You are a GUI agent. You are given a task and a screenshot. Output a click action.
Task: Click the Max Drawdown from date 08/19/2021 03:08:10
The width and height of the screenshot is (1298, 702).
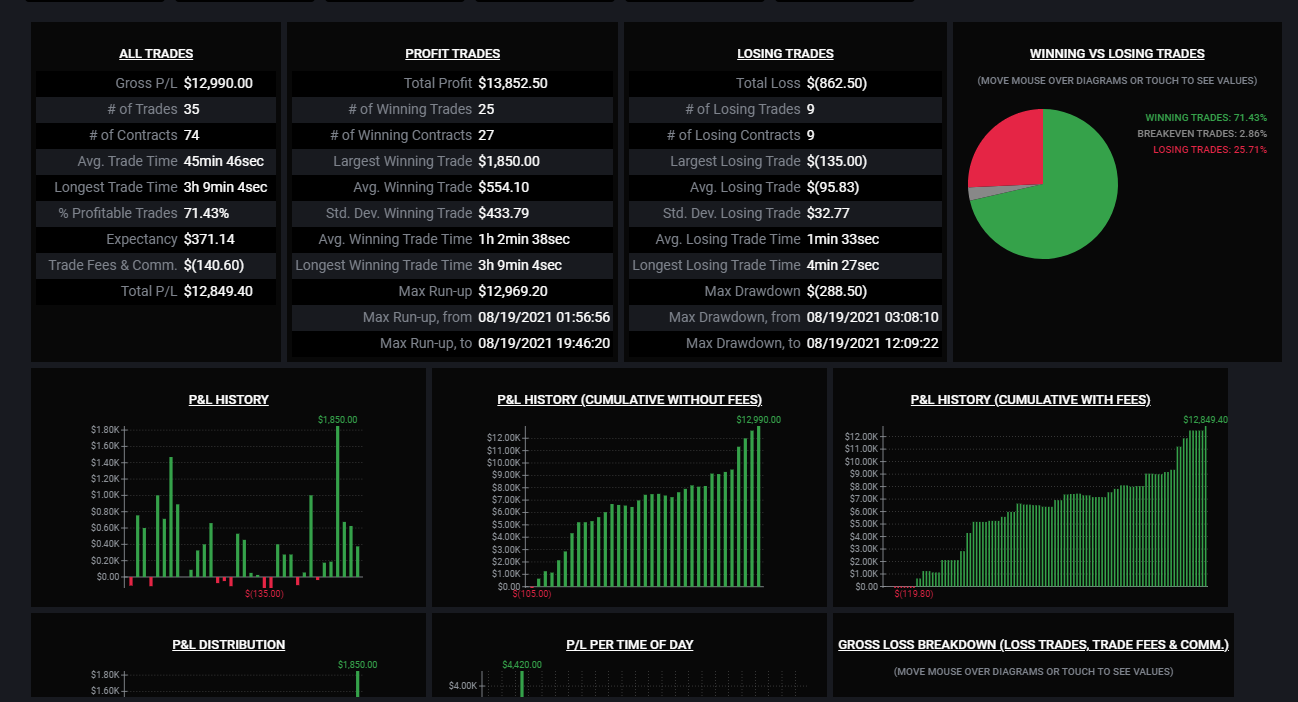872,317
